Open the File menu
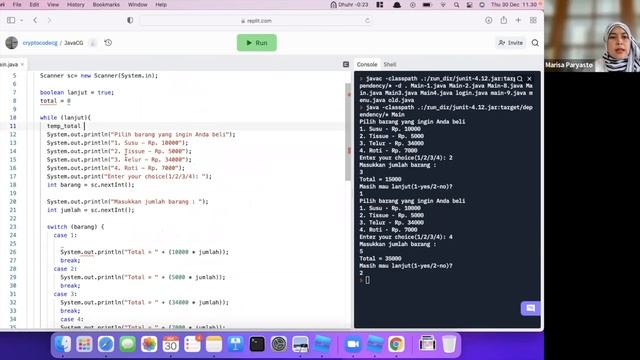Screen dimensions: 640x360 pos(17,4)
